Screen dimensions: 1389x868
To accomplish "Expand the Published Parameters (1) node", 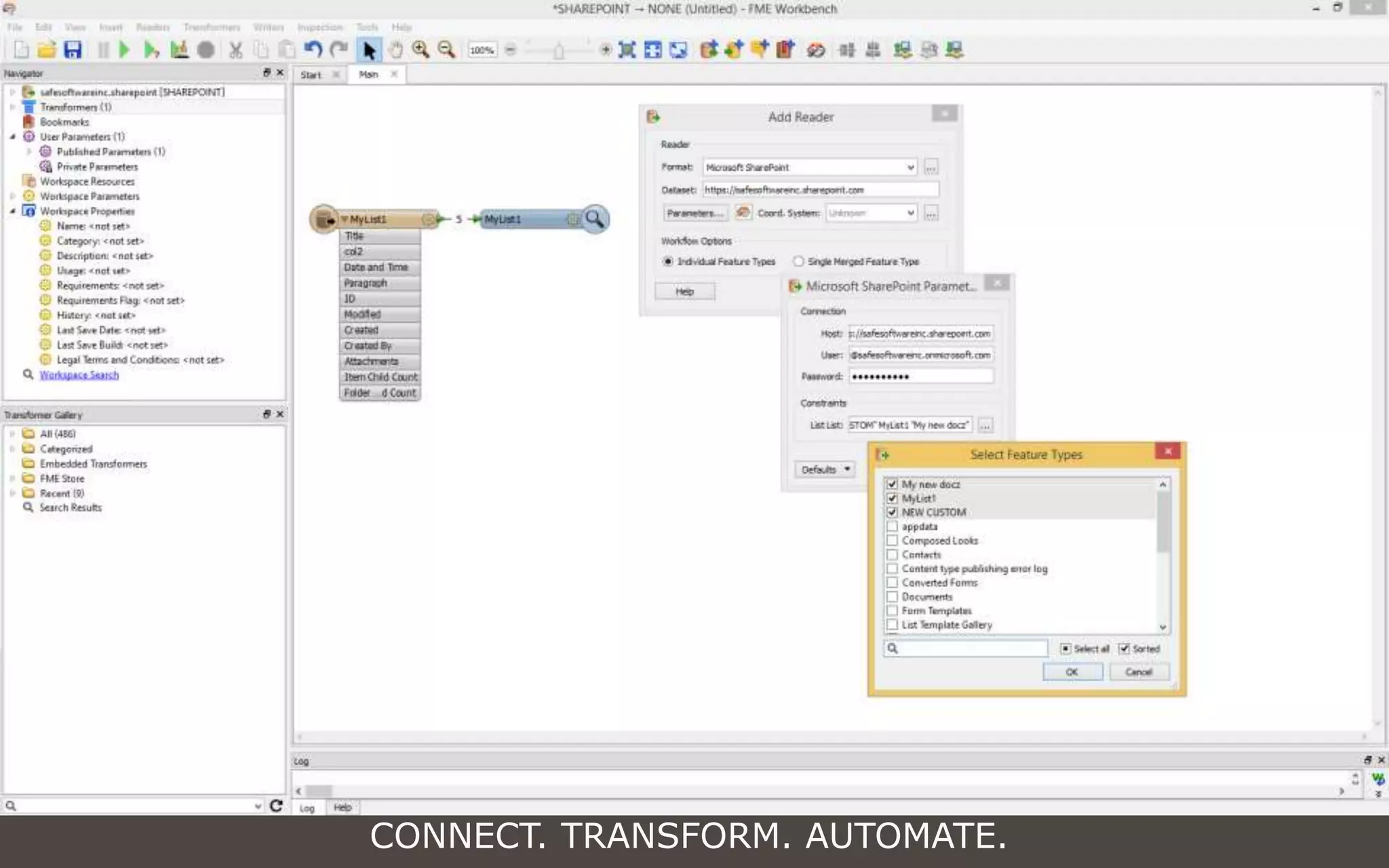I will 29,152.
